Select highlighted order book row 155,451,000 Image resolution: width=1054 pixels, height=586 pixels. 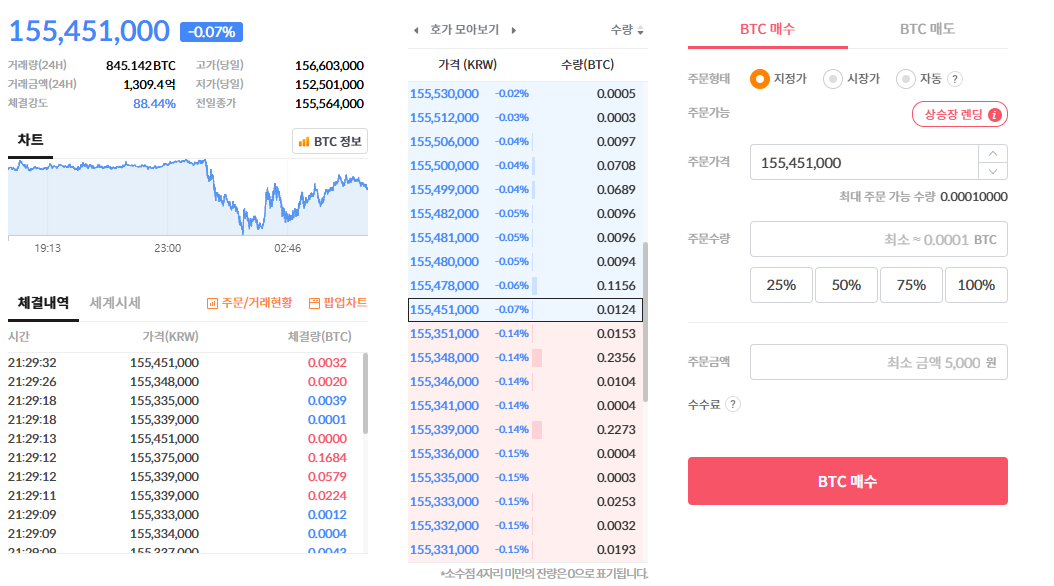[526, 310]
